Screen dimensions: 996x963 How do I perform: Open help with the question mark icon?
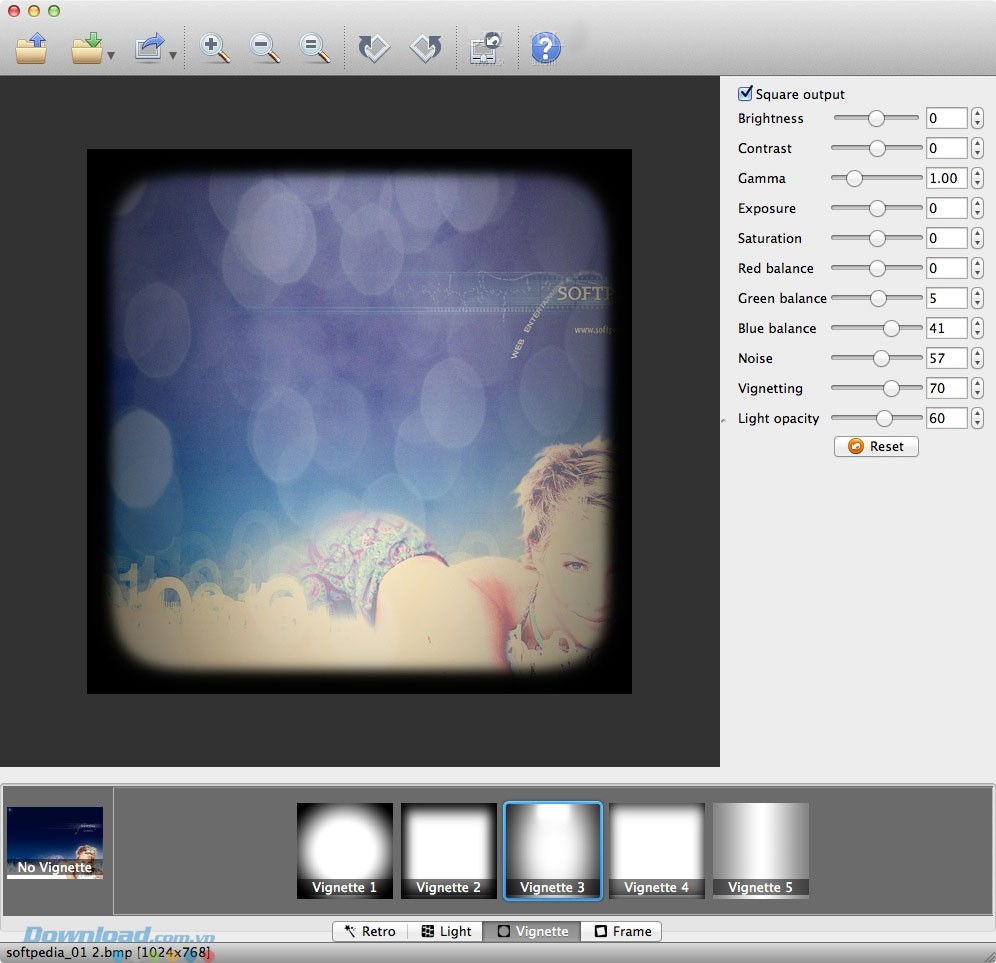pyautogui.click(x=545, y=48)
